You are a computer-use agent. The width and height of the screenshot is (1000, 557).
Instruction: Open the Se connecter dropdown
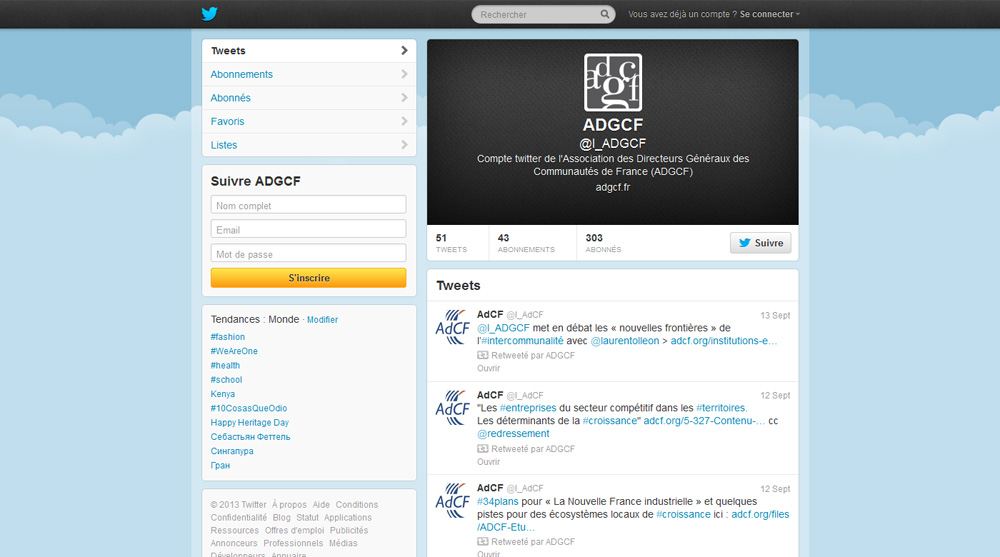pyautogui.click(x=769, y=15)
